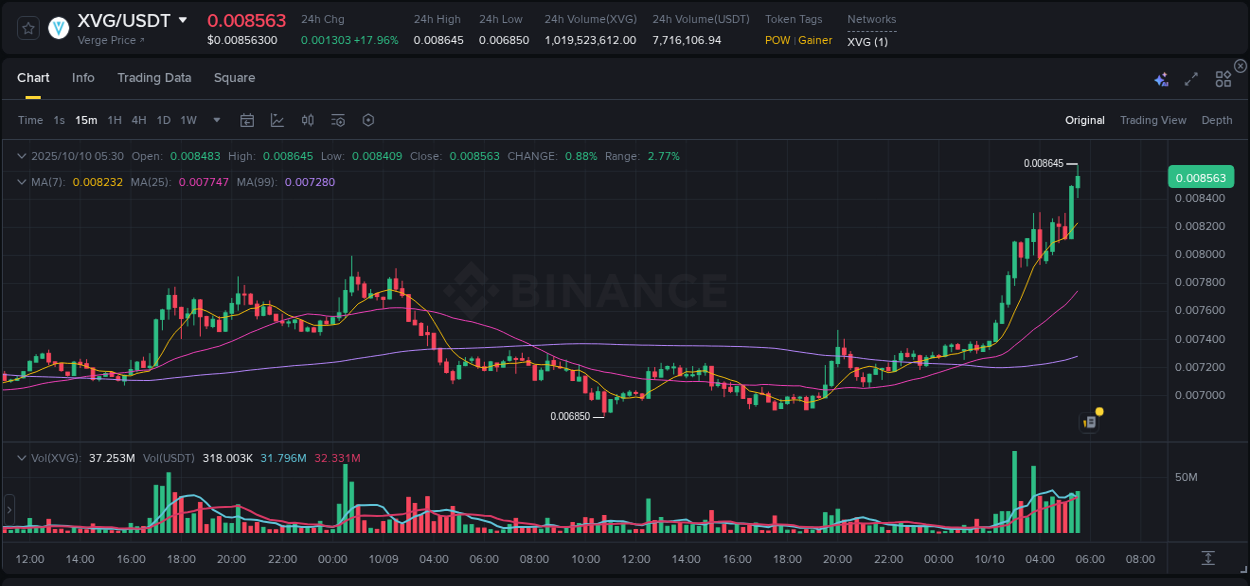
Task: Select the 1H timeframe
Action: point(114,119)
